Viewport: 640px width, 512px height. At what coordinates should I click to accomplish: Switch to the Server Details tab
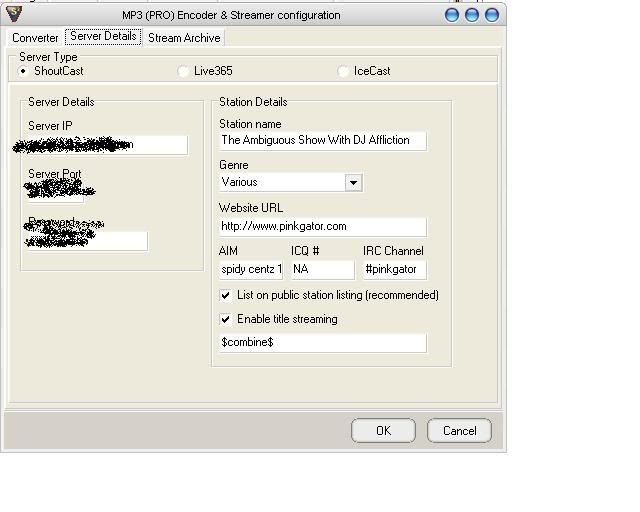point(103,36)
